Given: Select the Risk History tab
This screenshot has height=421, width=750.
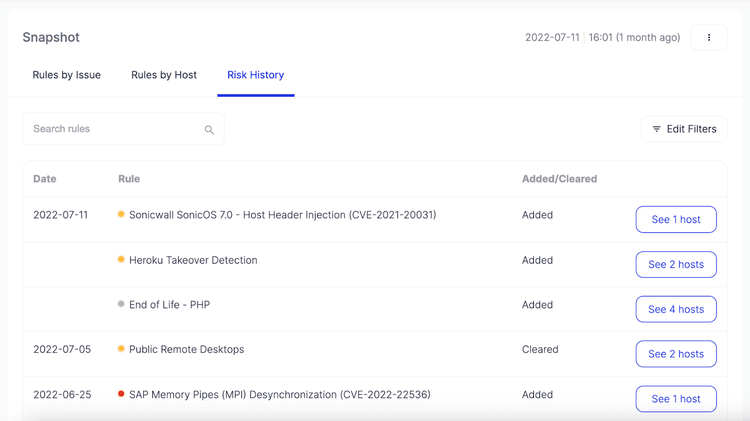Looking at the screenshot, I should [x=255, y=75].
